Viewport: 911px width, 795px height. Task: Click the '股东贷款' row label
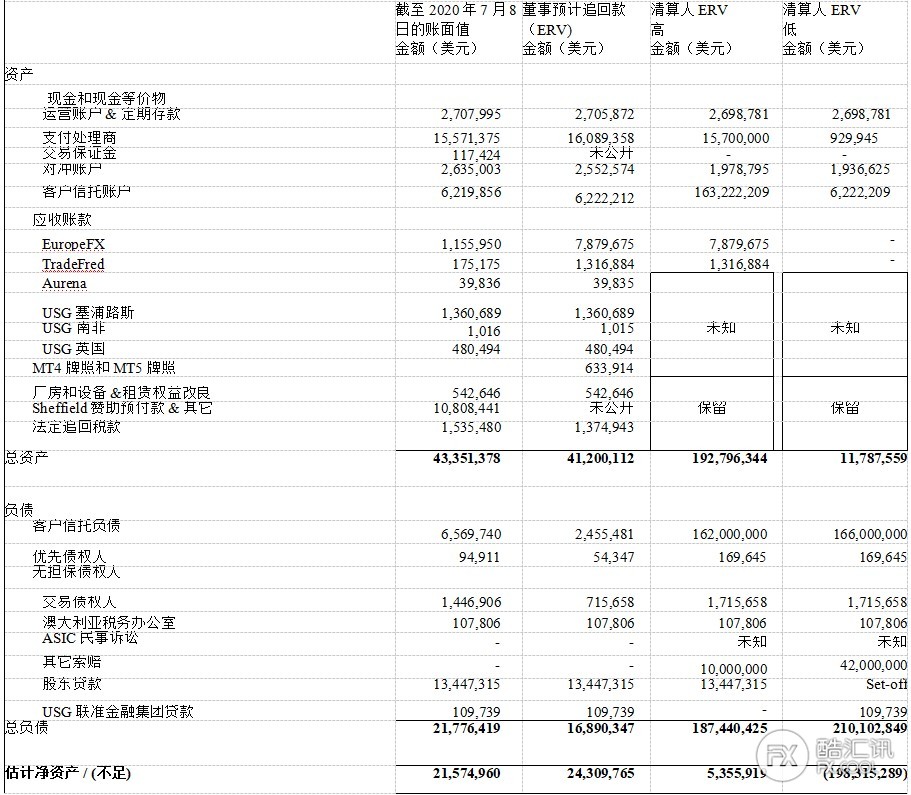72,684
